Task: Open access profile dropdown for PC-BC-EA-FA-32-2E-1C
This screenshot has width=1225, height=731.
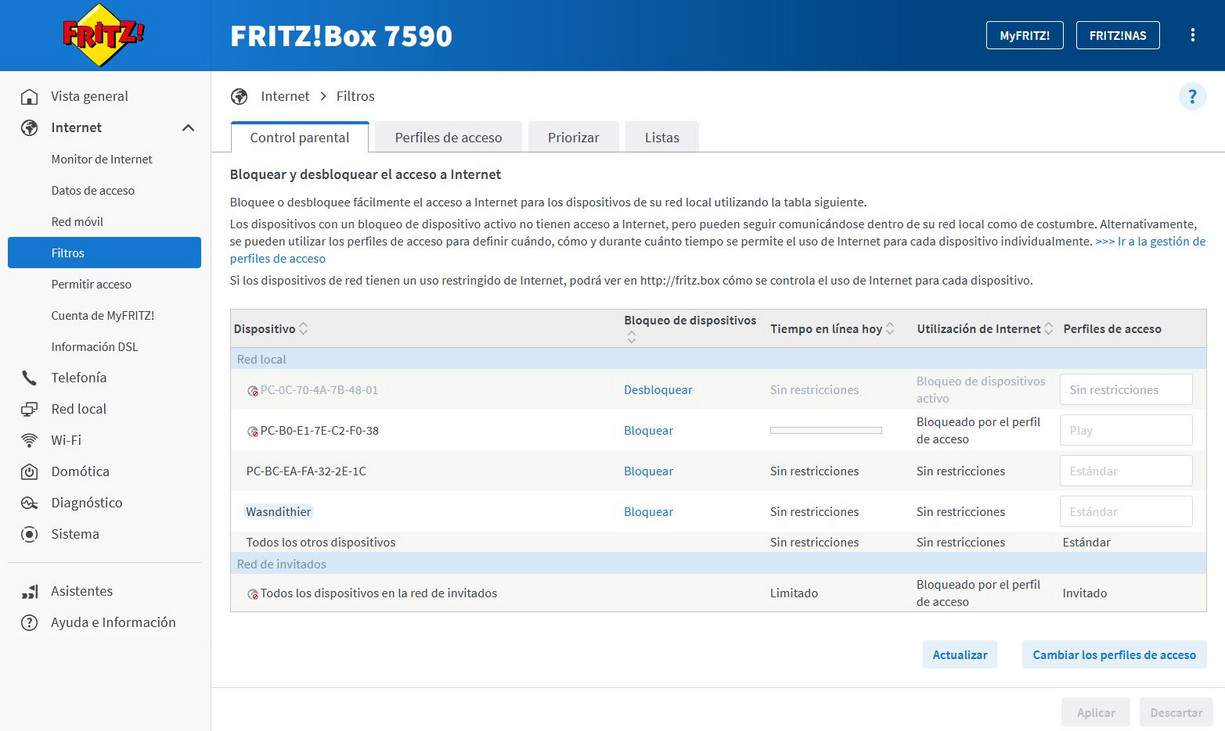Action: 1126,471
